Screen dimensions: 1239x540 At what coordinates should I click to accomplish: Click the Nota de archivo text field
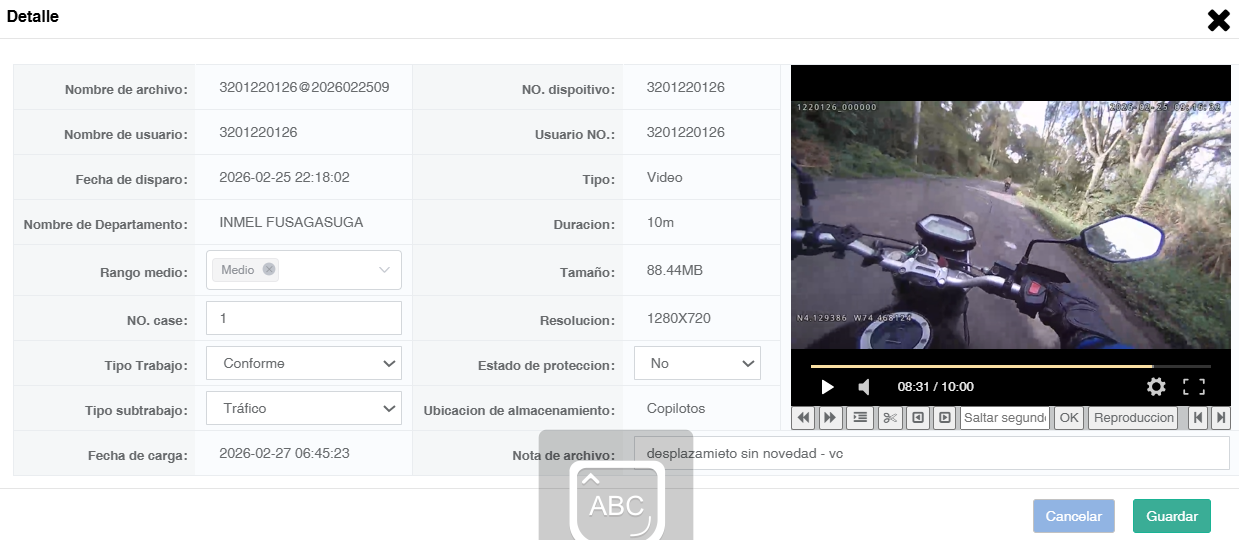[x=931, y=453]
